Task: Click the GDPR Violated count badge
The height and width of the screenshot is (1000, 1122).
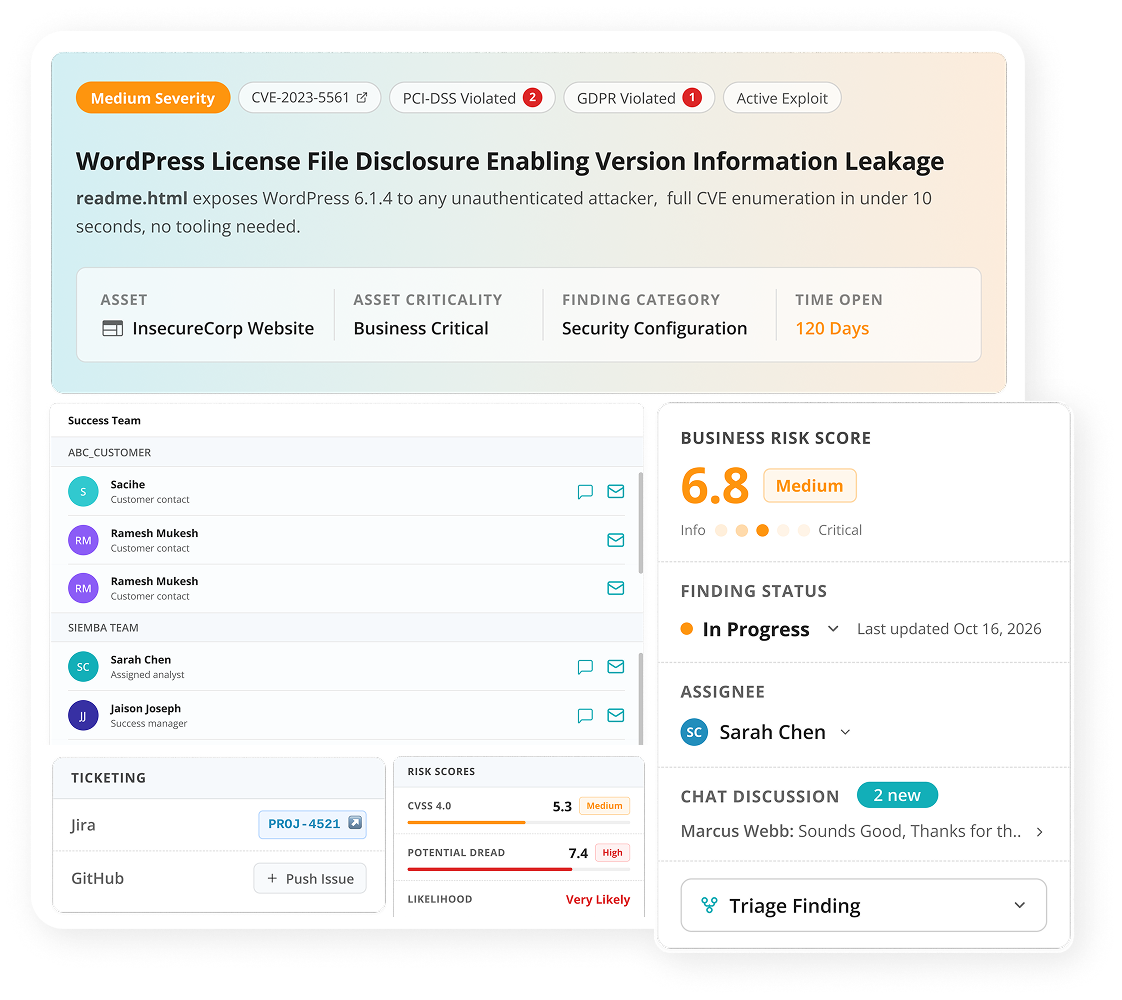Action: [x=692, y=97]
